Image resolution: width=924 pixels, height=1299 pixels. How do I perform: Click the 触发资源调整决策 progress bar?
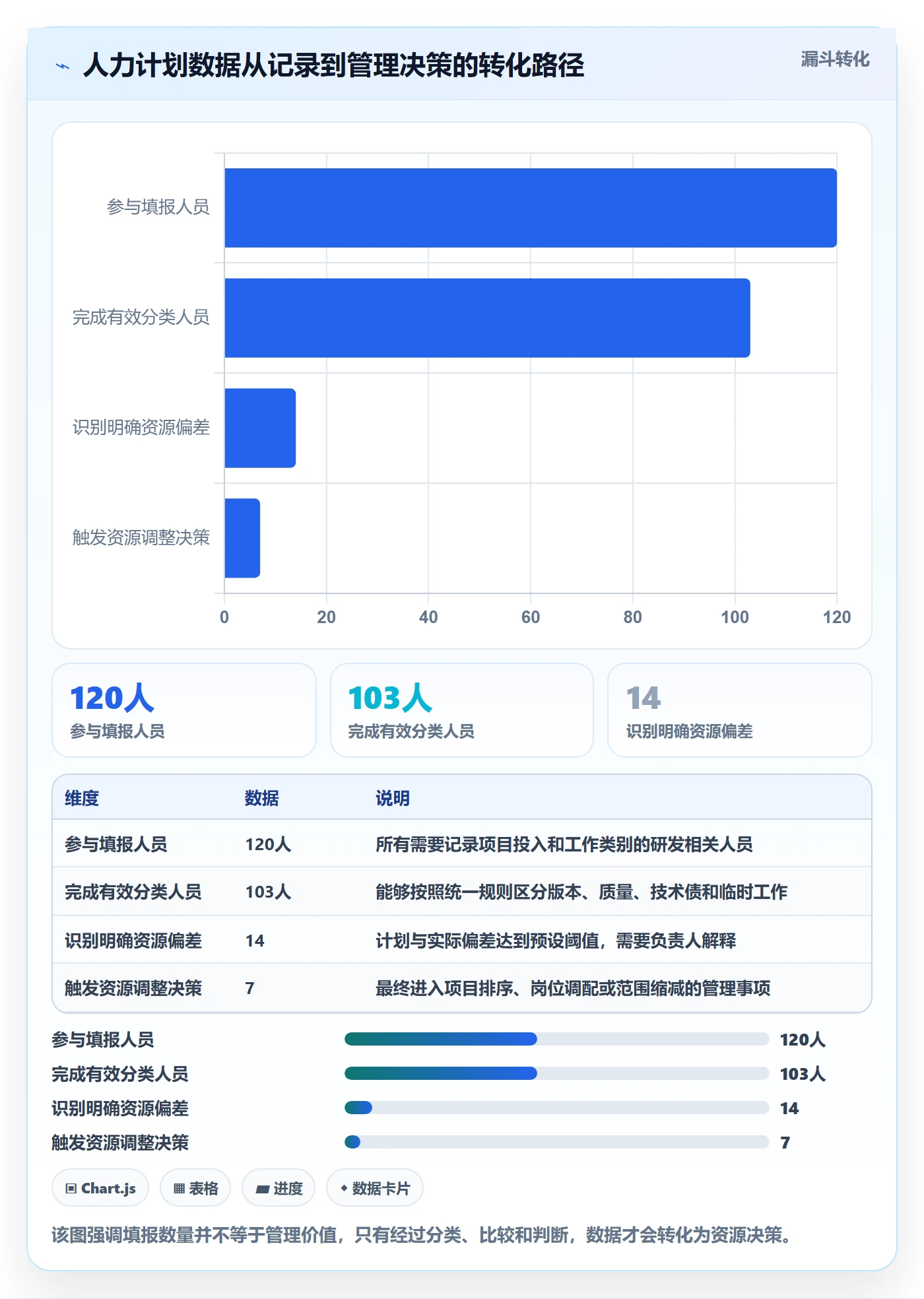coord(556,1142)
